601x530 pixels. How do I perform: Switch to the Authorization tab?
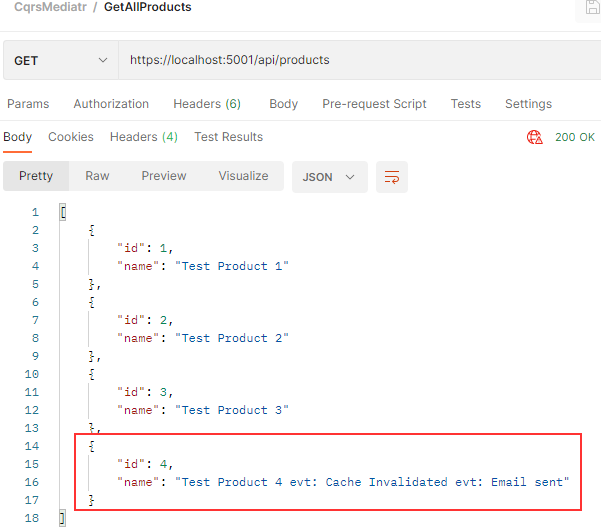click(x=111, y=104)
